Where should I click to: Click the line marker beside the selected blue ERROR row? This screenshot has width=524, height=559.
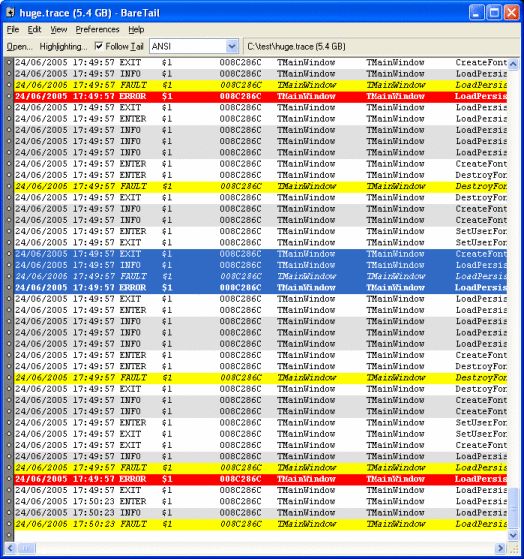(9, 288)
